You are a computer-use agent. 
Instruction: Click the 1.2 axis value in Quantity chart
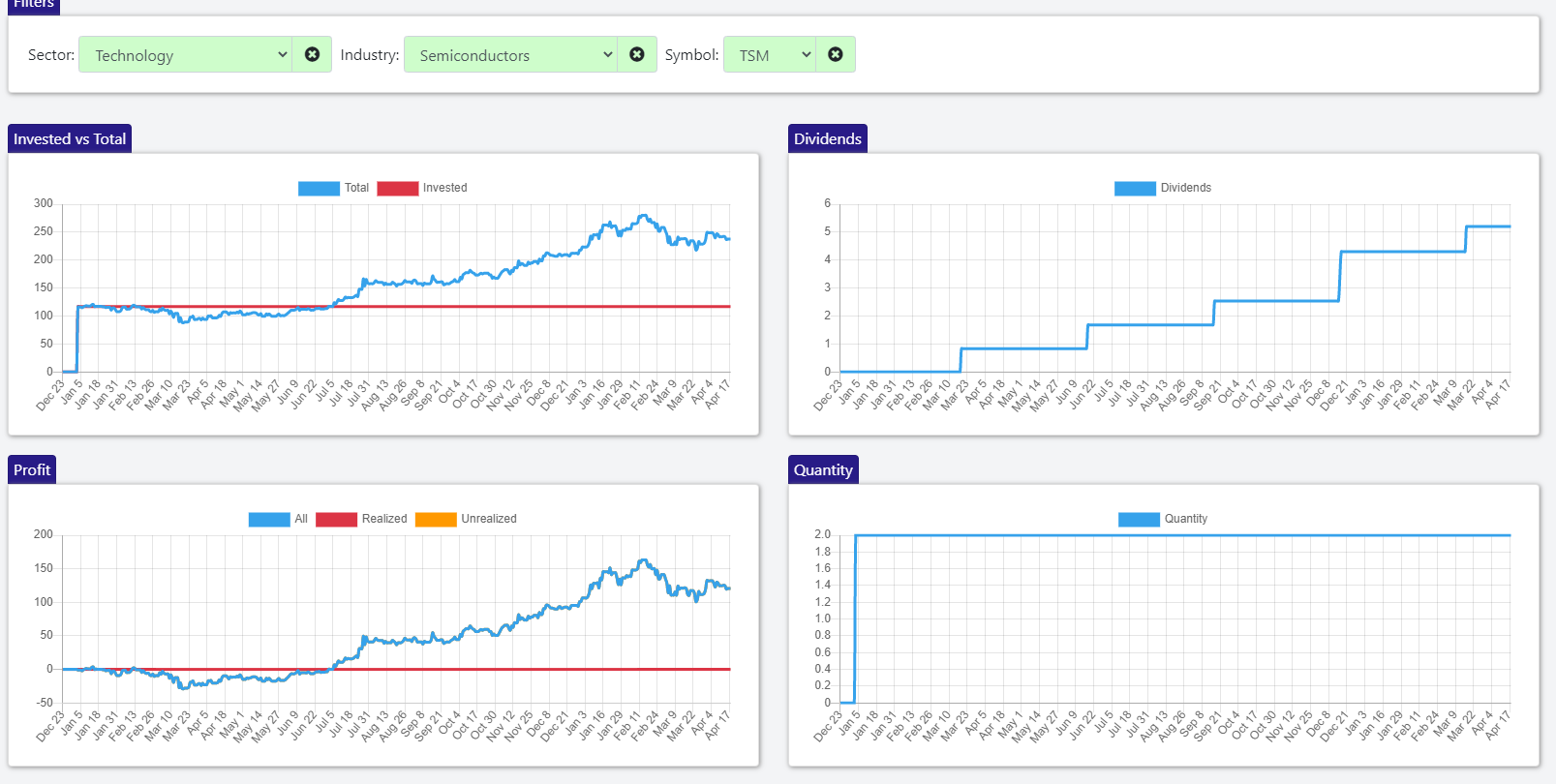823,602
